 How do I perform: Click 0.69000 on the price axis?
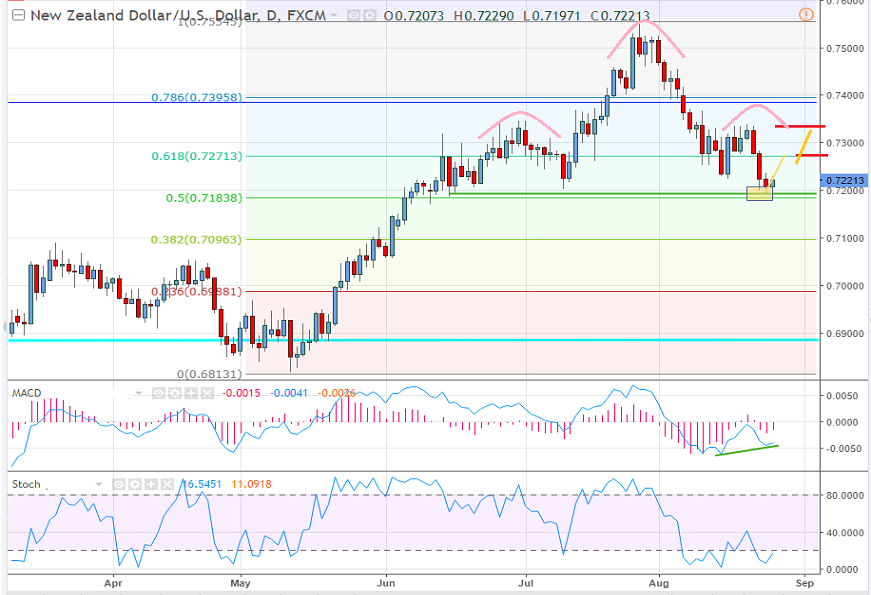(x=845, y=334)
